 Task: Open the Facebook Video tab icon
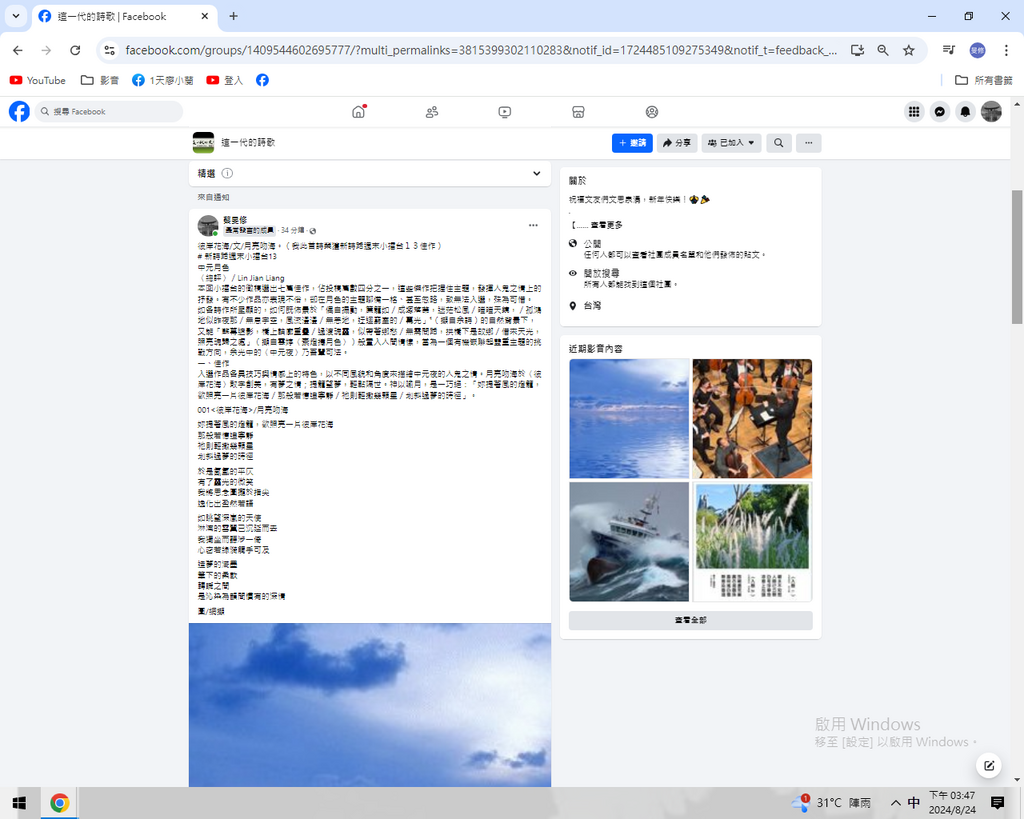point(505,112)
